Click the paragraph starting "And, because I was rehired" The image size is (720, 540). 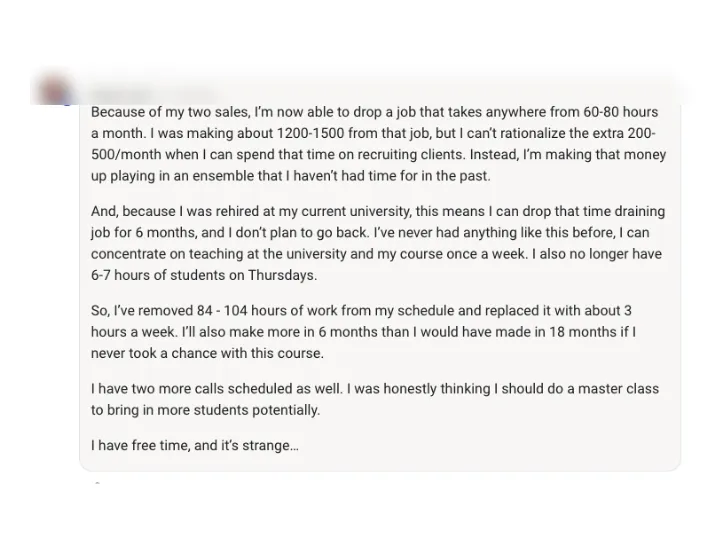click(x=378, y=243)
